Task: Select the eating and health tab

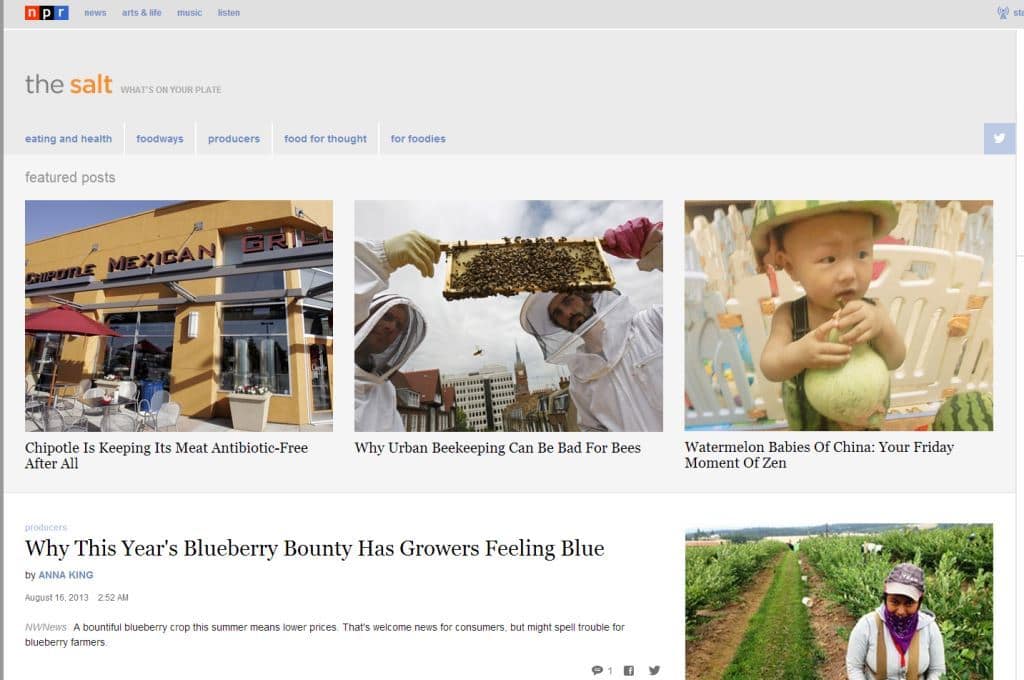Action: click(69, 138)
